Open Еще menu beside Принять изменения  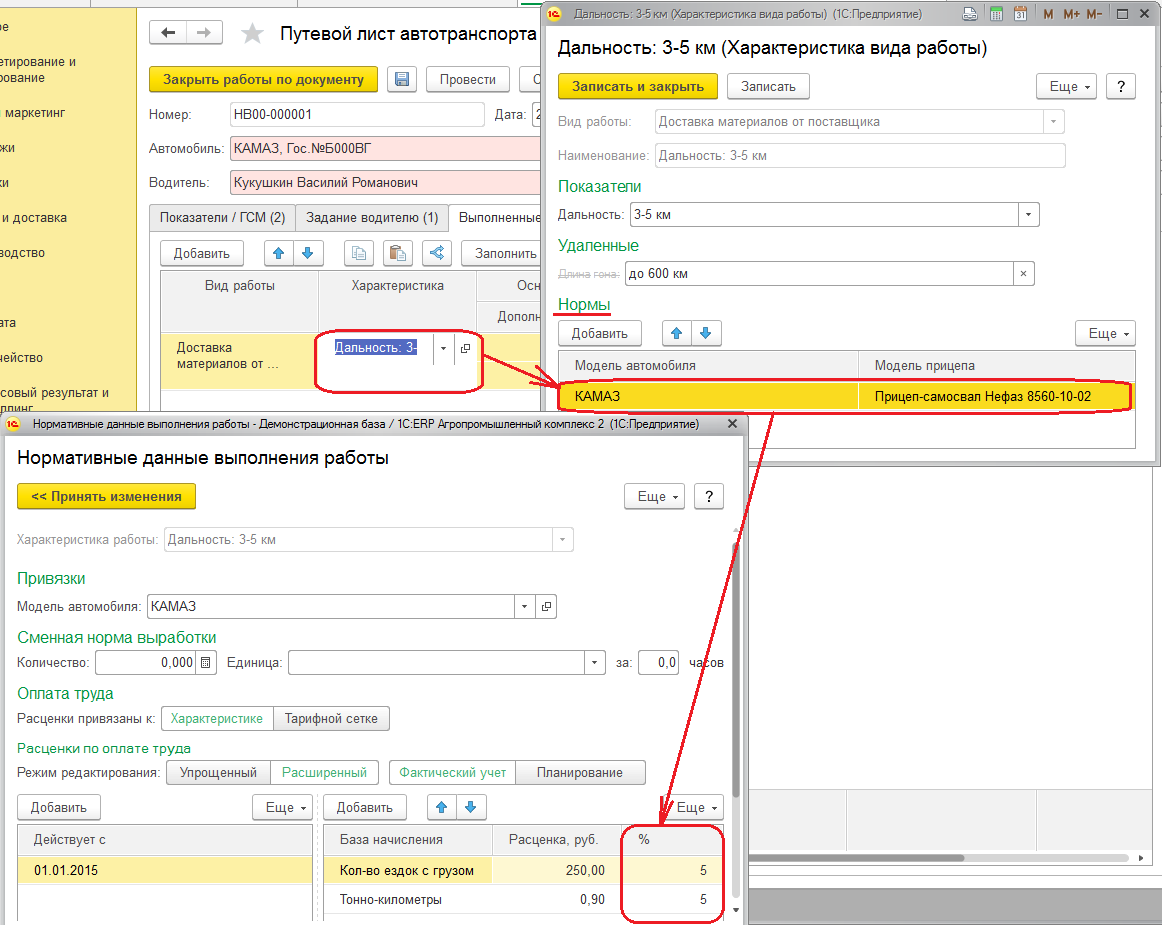click(x=654, y=497)
